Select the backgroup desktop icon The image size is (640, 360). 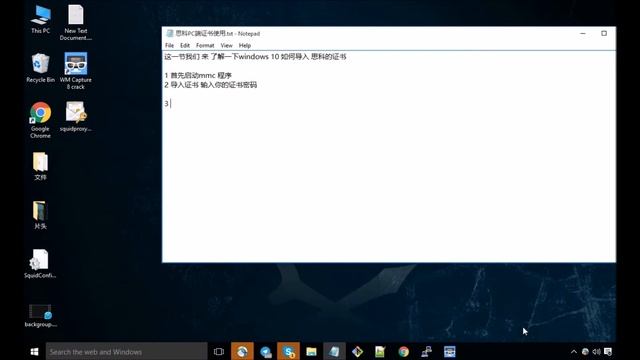40,316
